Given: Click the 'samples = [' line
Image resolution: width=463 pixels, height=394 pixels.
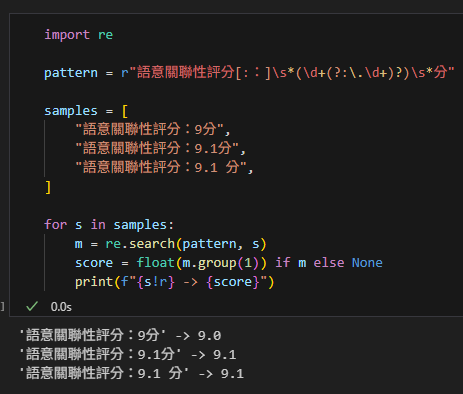Looking at the screenshot, I should point(86,111).
